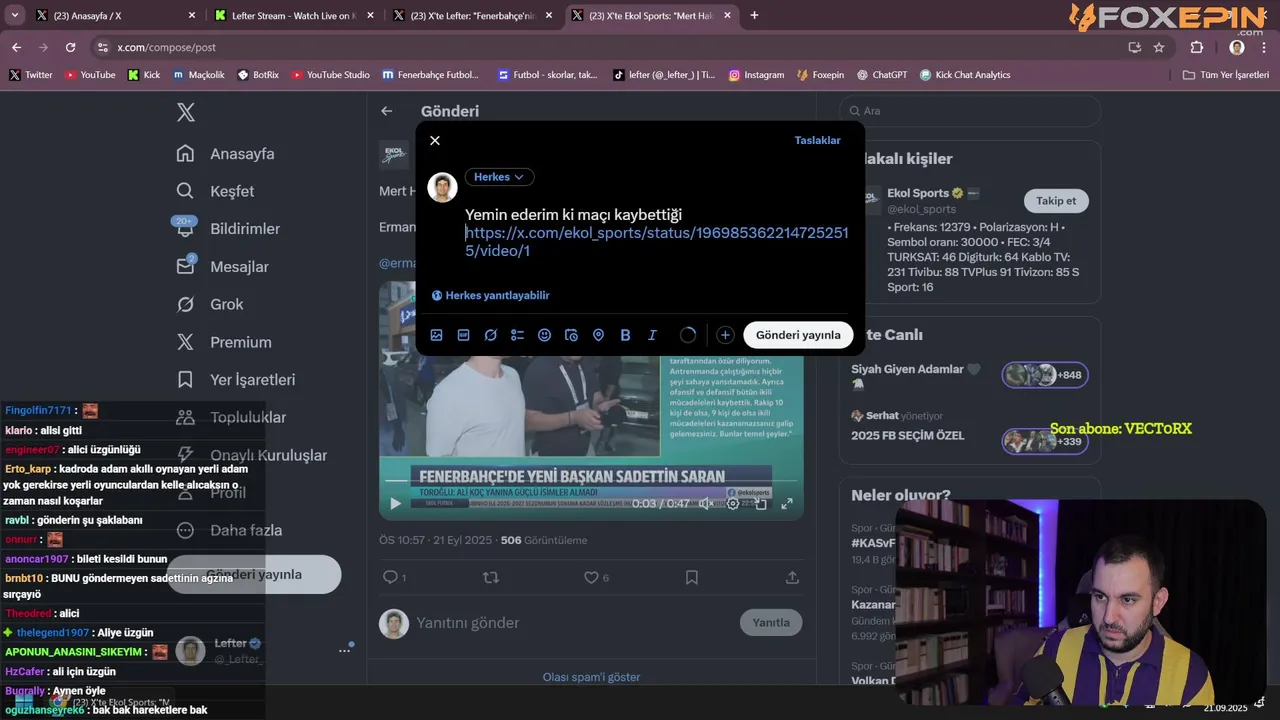1280x720 pixels.
Task: Mute the post video sound
Action: [706, 504]
